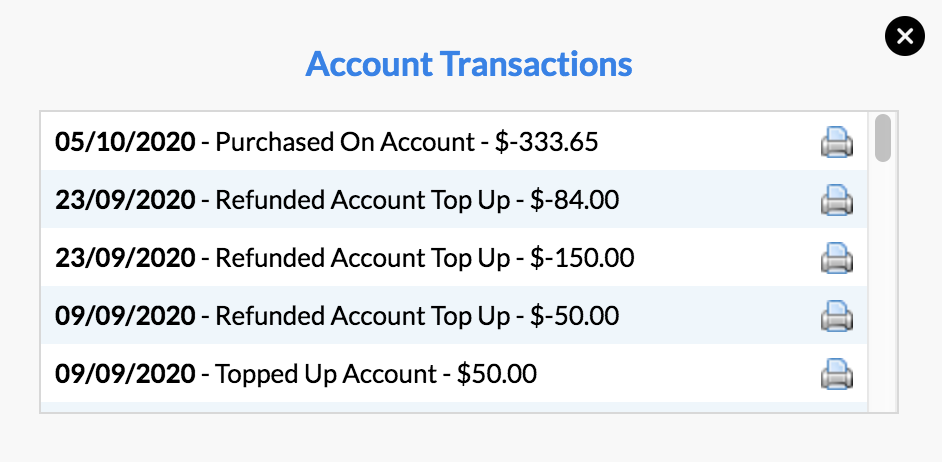942x462 pixels.
Task: Click the transactions list scrollbar thumb
Action: pos(883,138)
